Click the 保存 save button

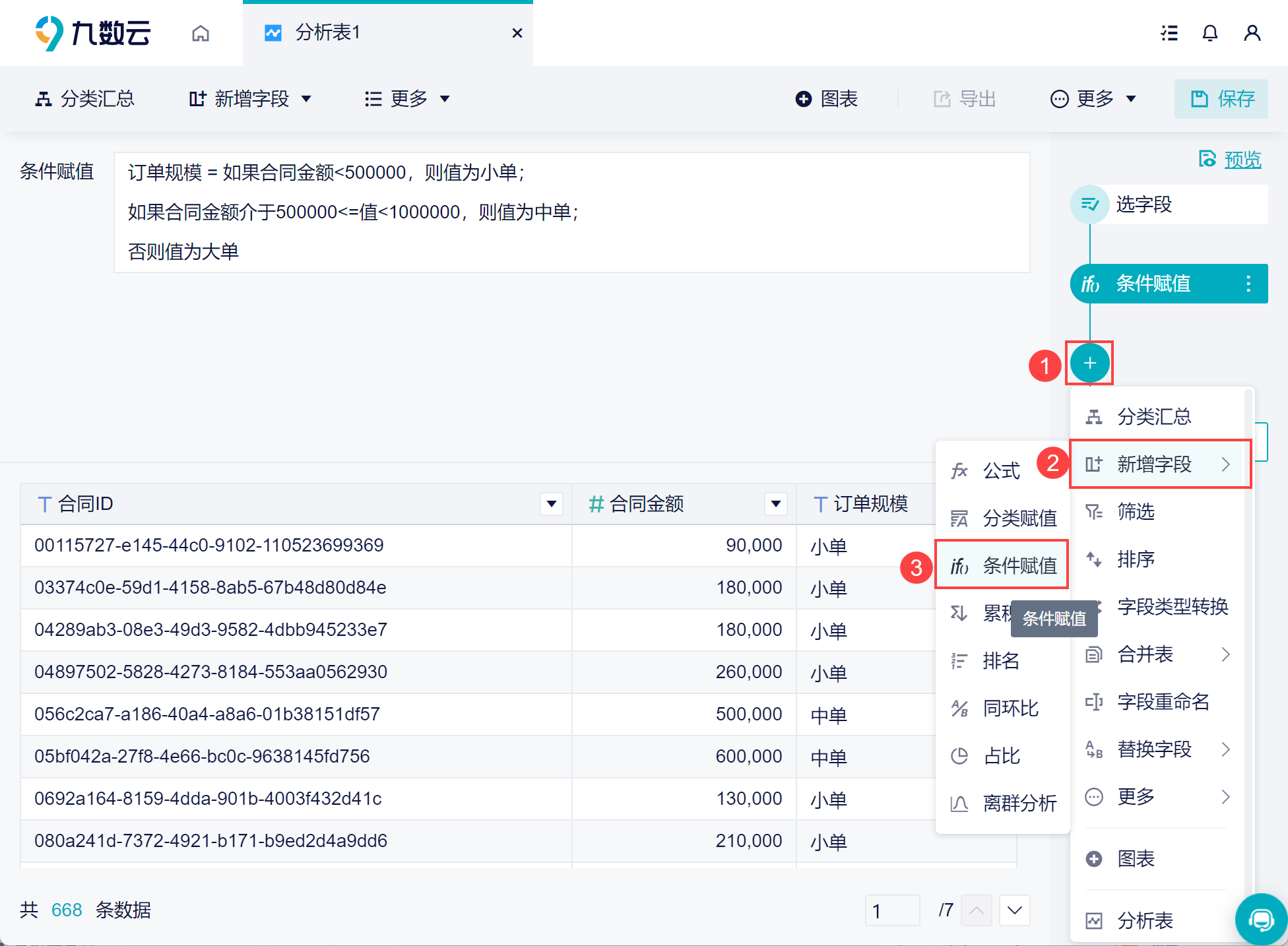pyautogui.click(x=1221, y=99)
